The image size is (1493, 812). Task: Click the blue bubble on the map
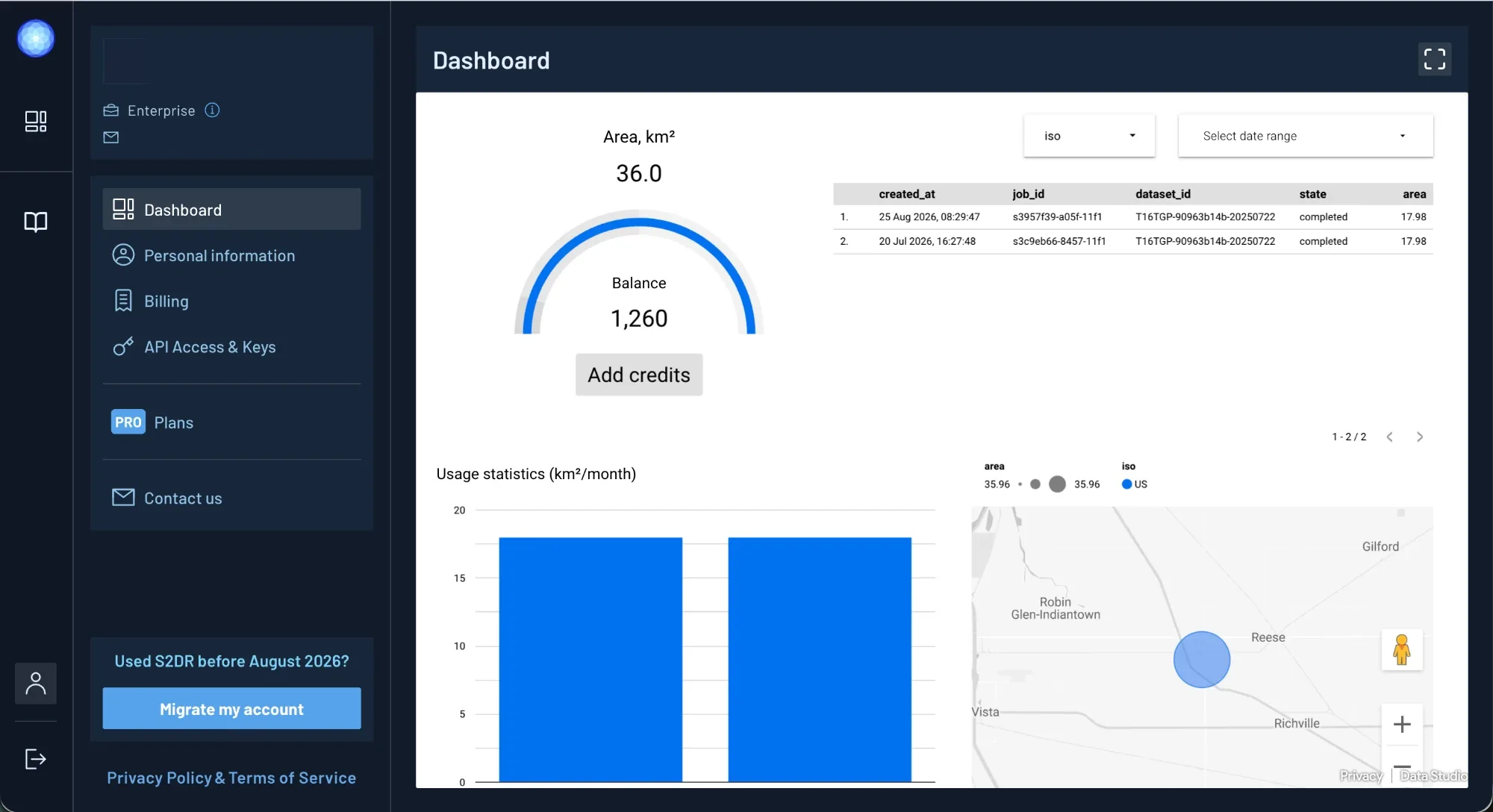pos(1201,660)
